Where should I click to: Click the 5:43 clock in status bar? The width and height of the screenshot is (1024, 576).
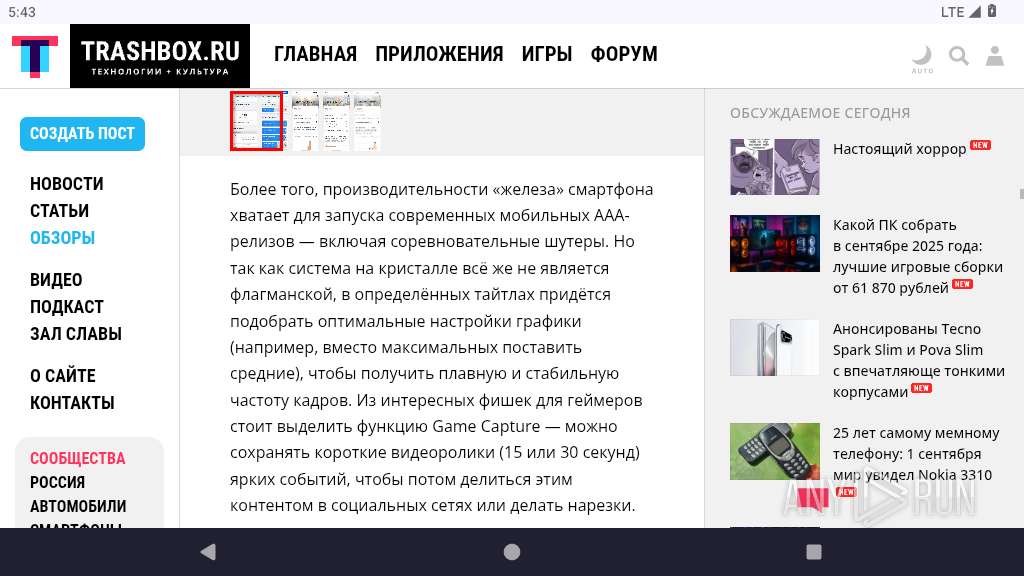click(22, 12)
